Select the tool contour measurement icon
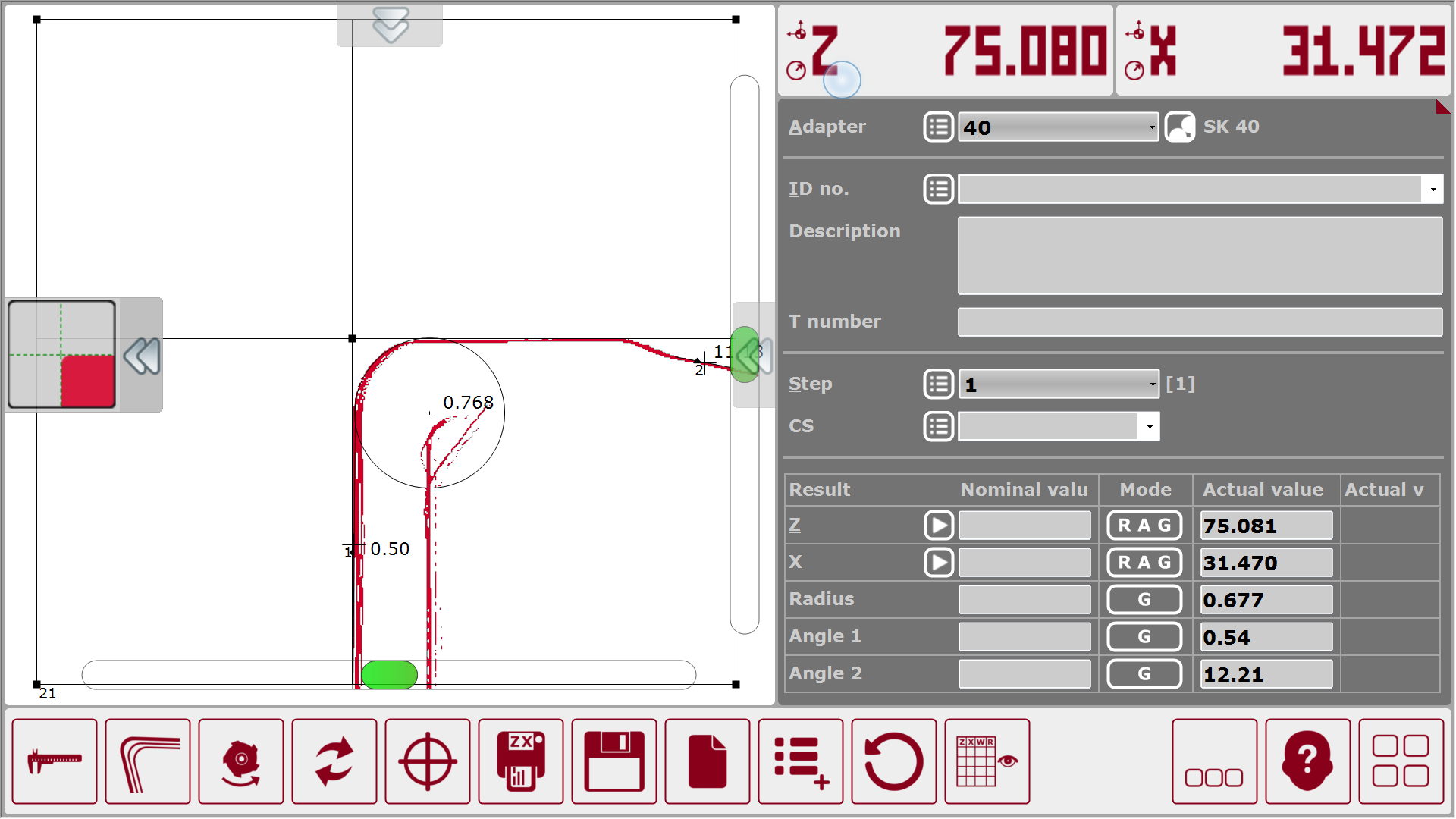This screenshot has height=819, width=1456. click(x=148, y=761)
